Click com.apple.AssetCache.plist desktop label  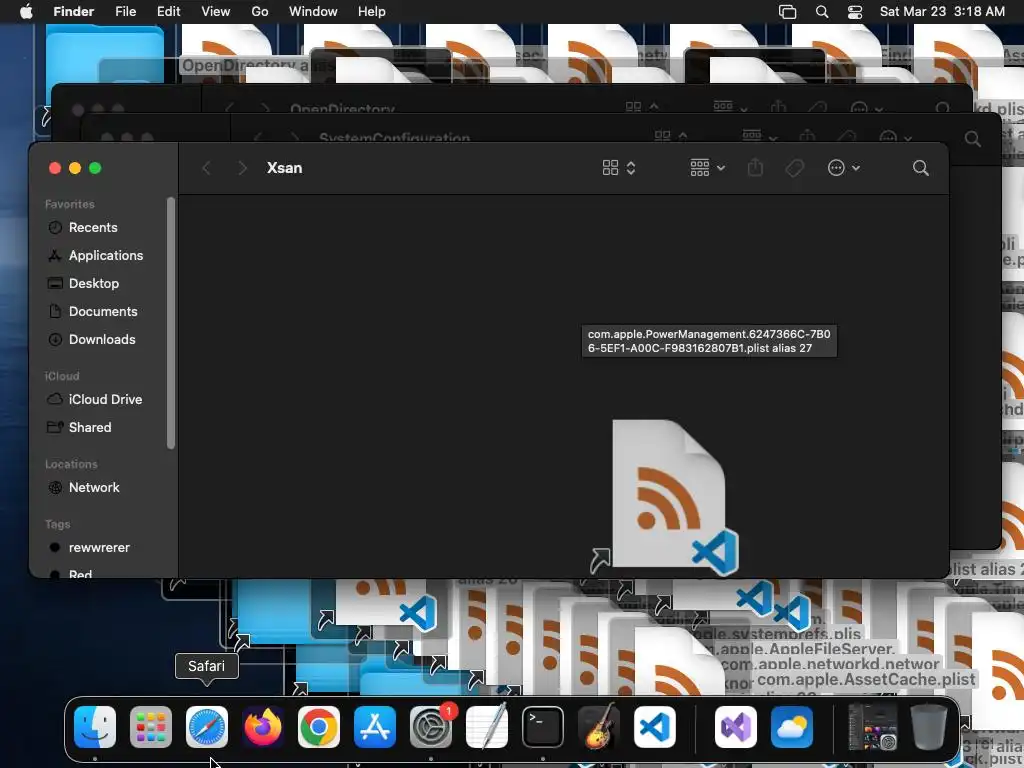[x=866, y=680]
